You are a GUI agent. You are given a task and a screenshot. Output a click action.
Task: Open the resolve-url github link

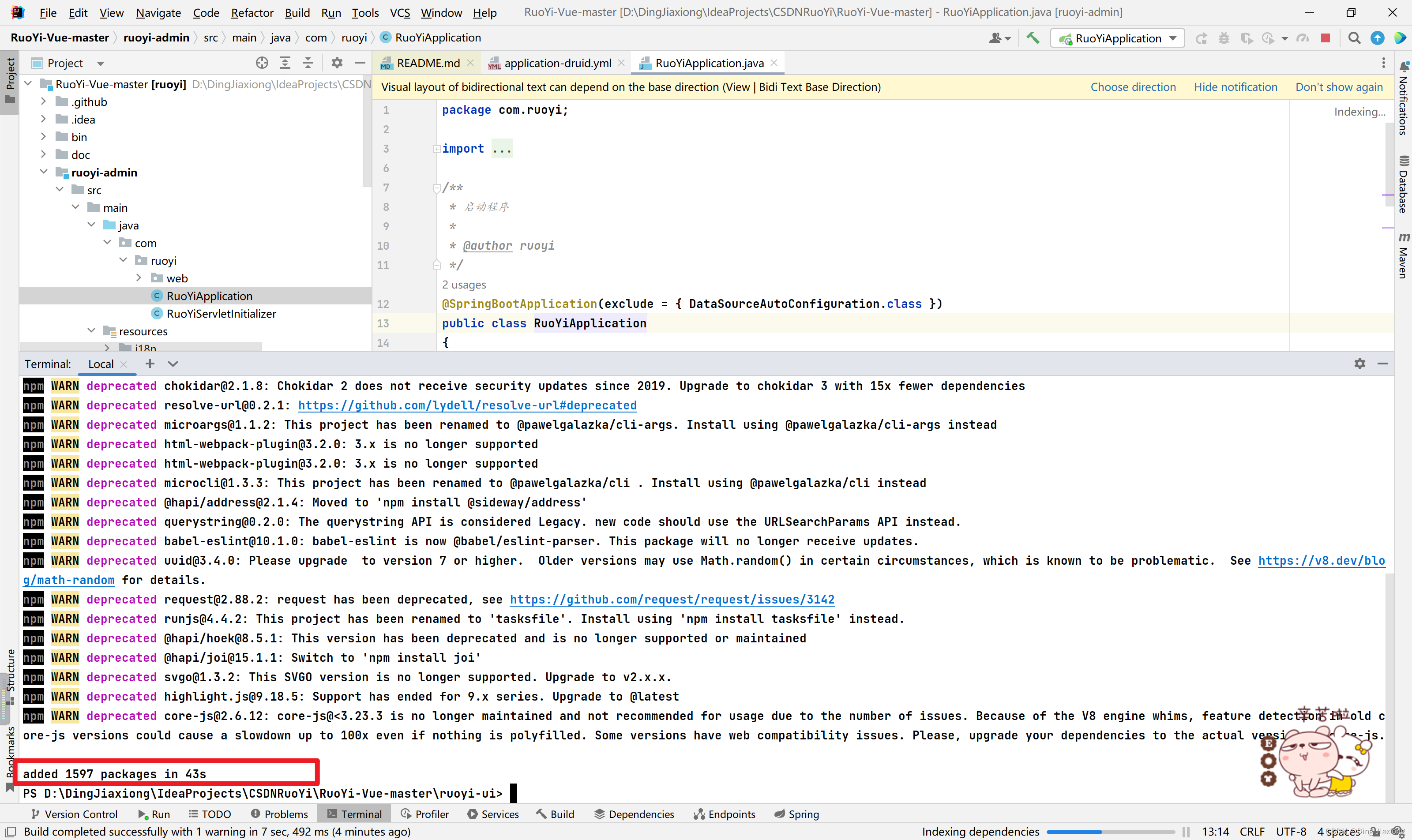[467, 405]
